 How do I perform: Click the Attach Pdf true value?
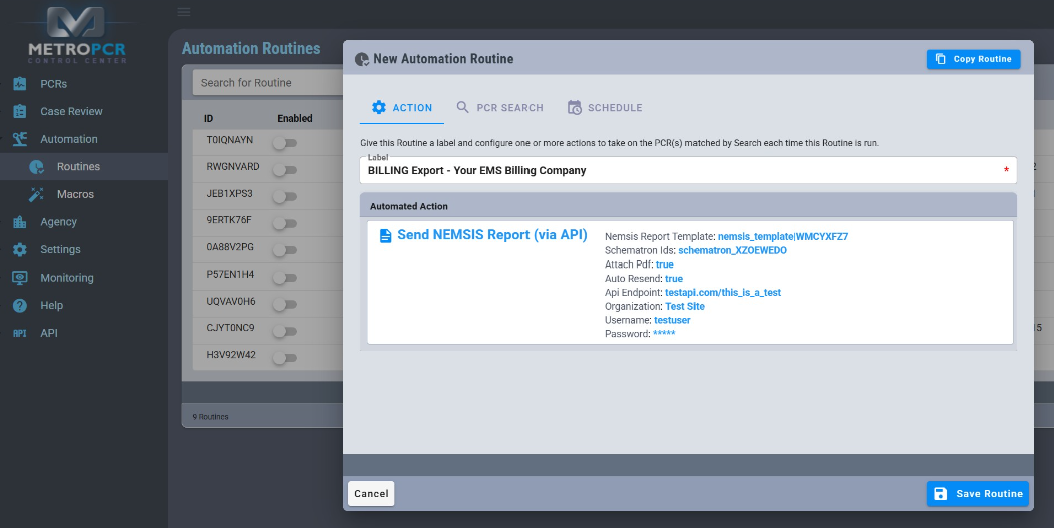pos(665,264)
